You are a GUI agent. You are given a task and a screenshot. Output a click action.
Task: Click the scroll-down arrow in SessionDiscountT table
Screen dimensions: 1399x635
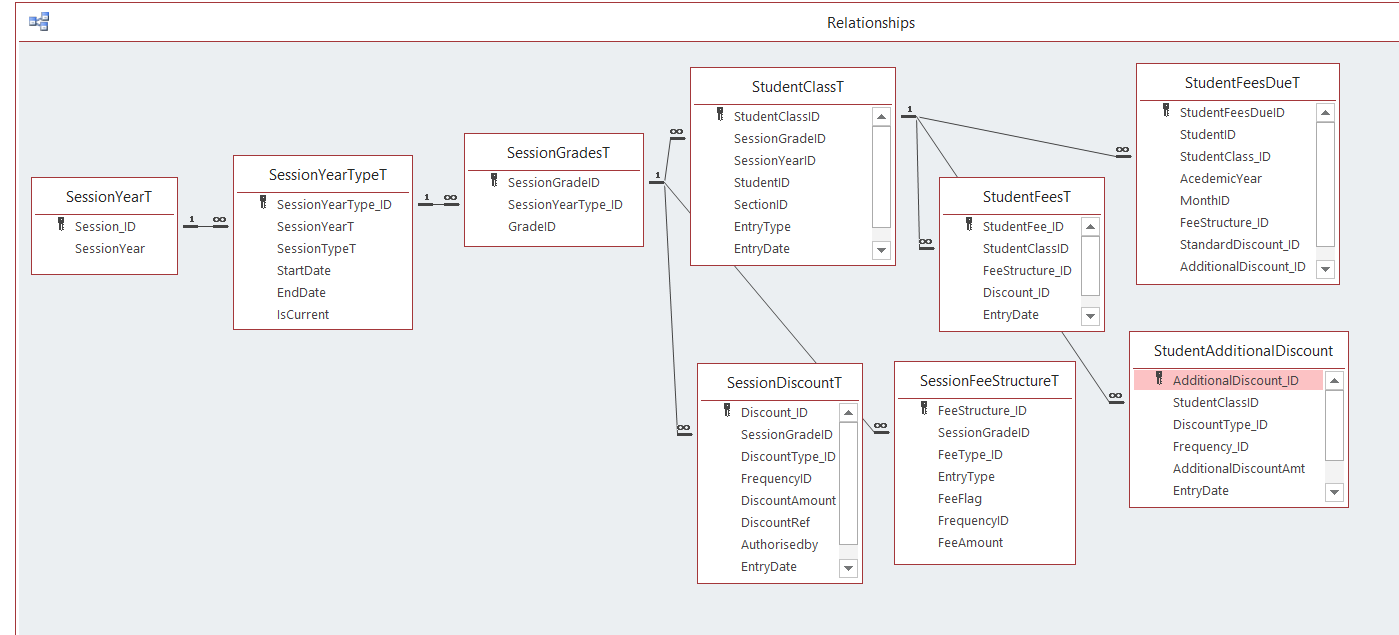(848, 568)
